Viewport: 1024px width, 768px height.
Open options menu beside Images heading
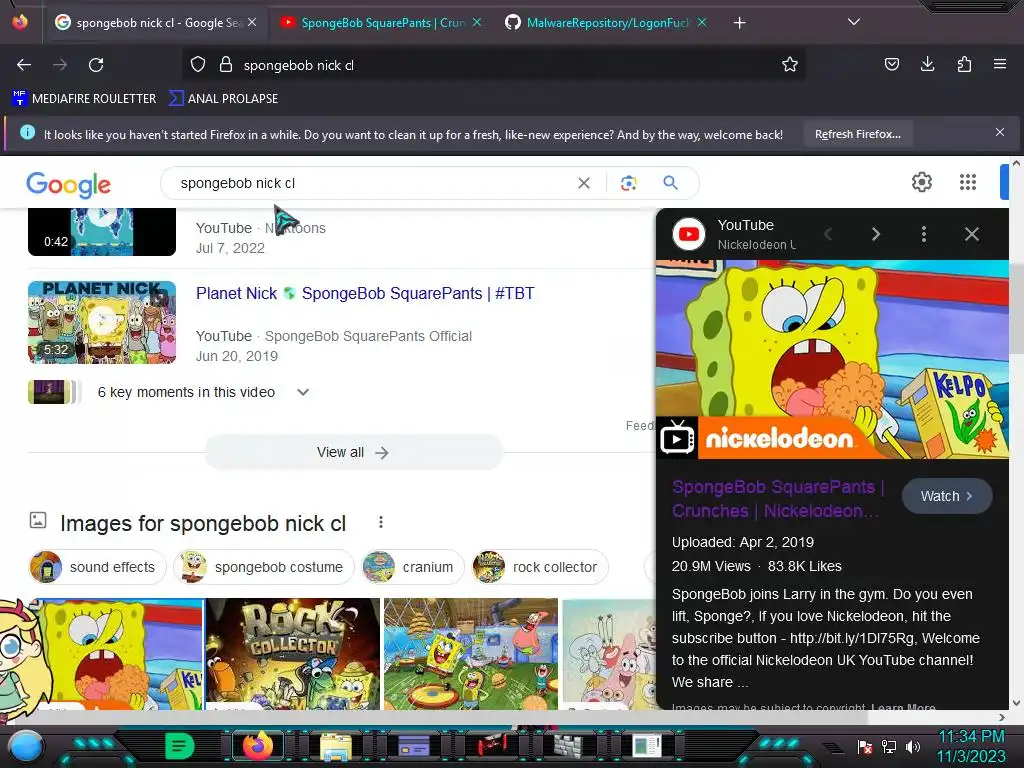(381, 522)
